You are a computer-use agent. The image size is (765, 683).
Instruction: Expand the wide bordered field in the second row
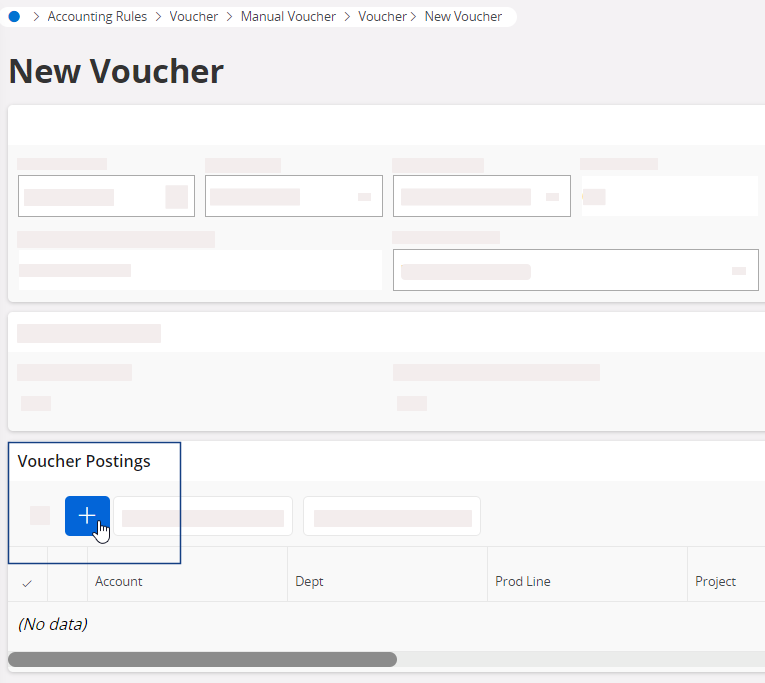click(574, 271)
